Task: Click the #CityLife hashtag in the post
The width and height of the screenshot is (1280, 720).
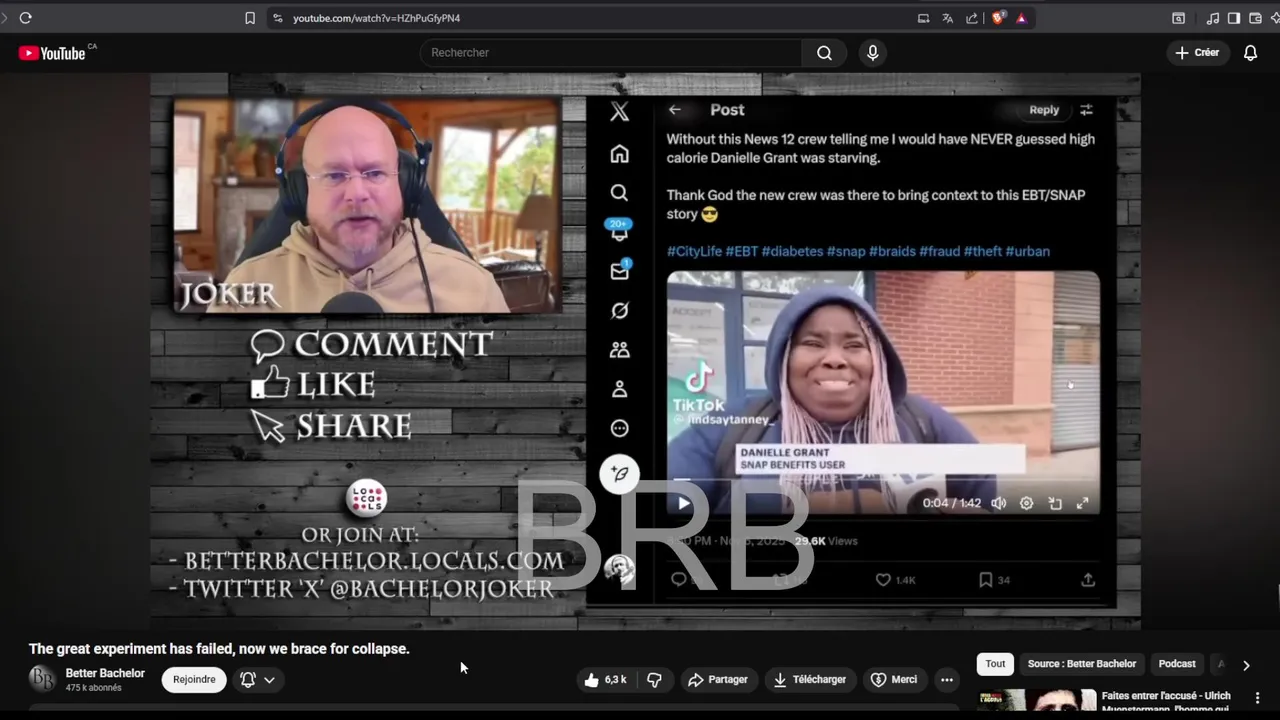Action: coord(694,251)
